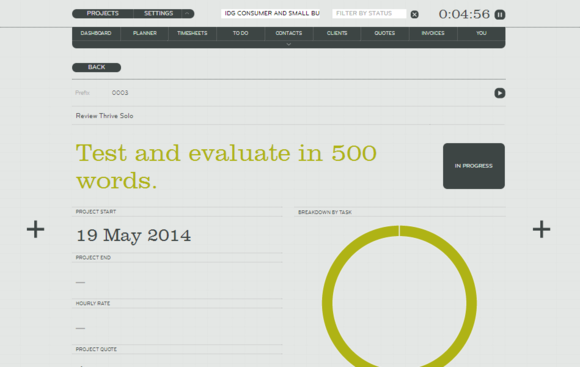Click the plus icon on the right side
580x367 pixels.
click(x=541, y=229)
